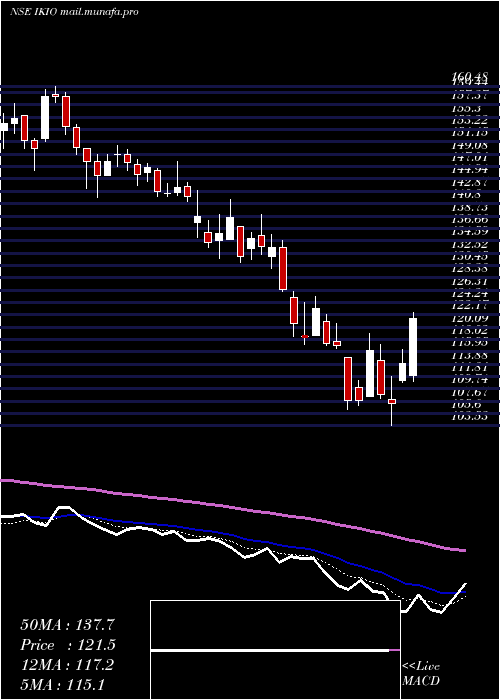500x700 pixels.
Task: Click the 115.95 price axis label
Action: (x=469, y=343)
